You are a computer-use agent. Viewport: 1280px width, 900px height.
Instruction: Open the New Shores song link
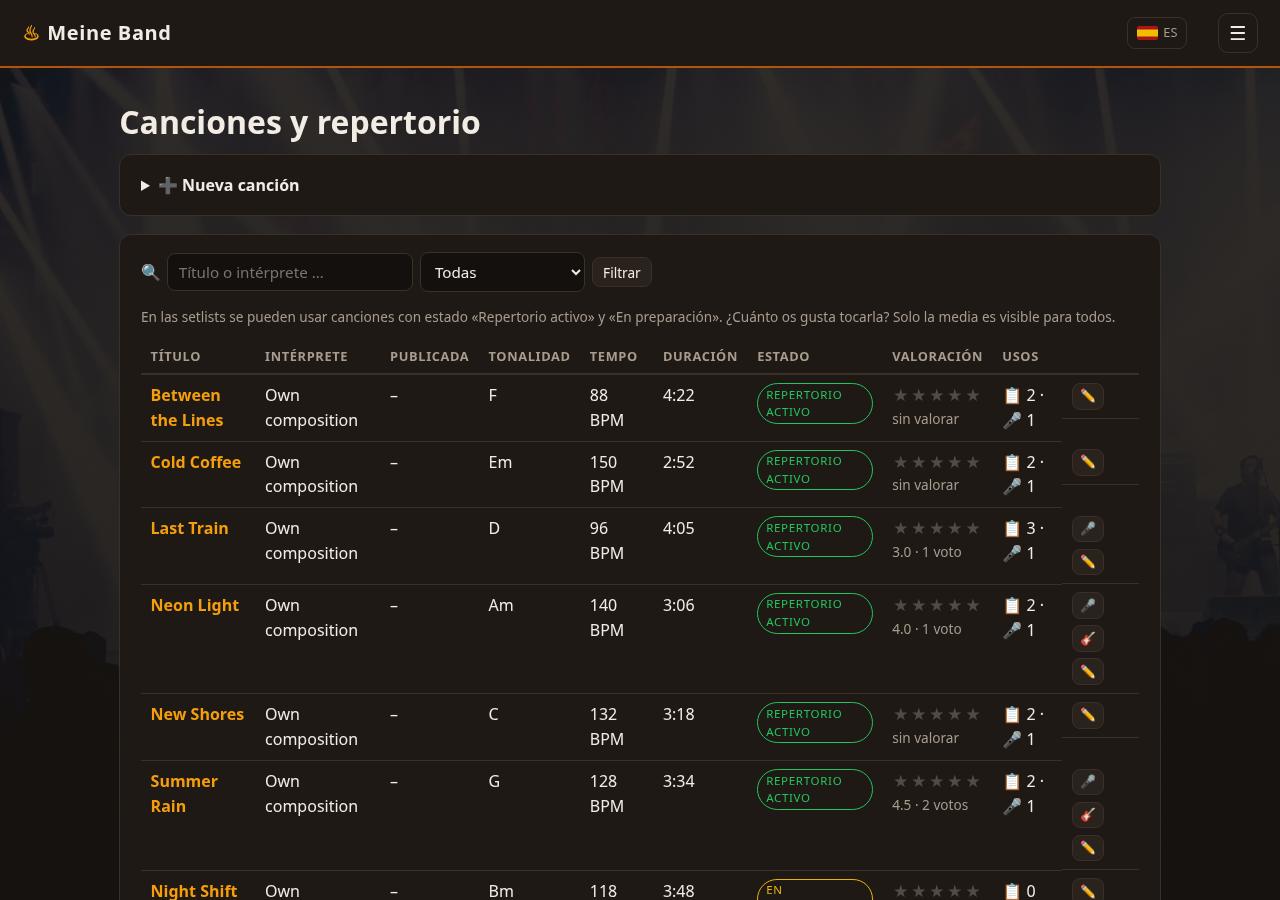click(197, 714)
